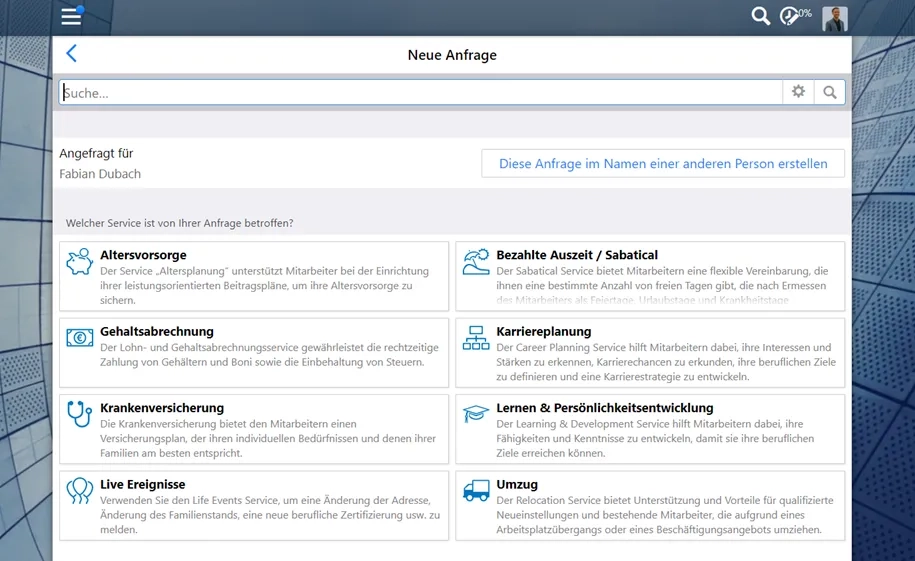
Task: Click the search field magnifier button
Action: pyautogui.click(x=829, y=92)
